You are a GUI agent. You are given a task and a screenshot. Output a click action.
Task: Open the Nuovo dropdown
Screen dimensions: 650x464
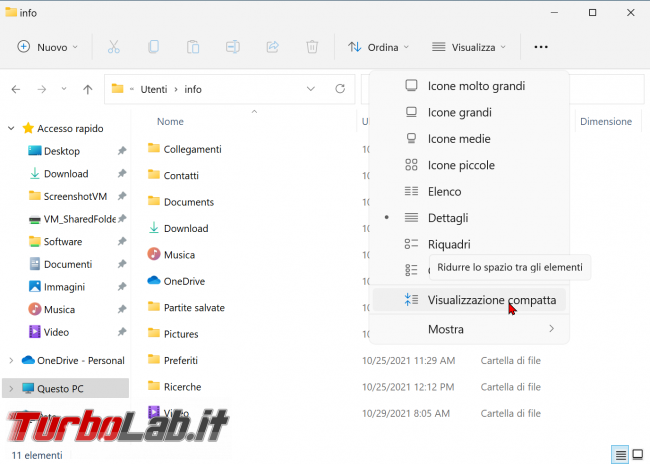click(x=47, y=47)
